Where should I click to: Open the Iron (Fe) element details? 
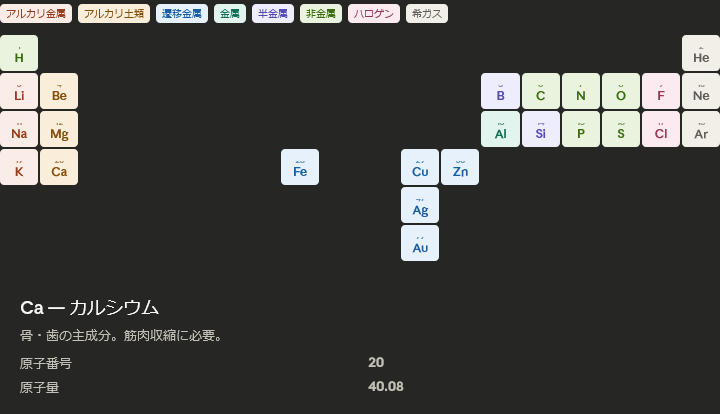click(300, 167)
